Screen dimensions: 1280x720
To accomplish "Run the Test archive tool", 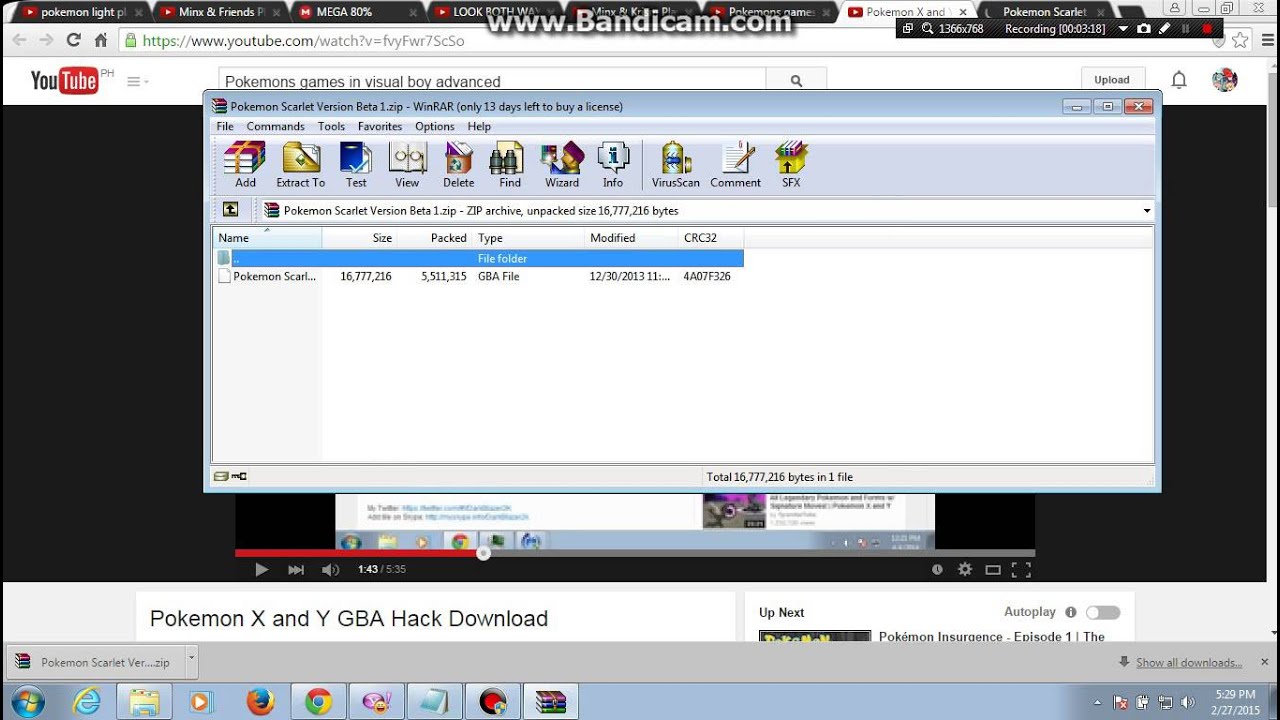I will coord(356,165).
